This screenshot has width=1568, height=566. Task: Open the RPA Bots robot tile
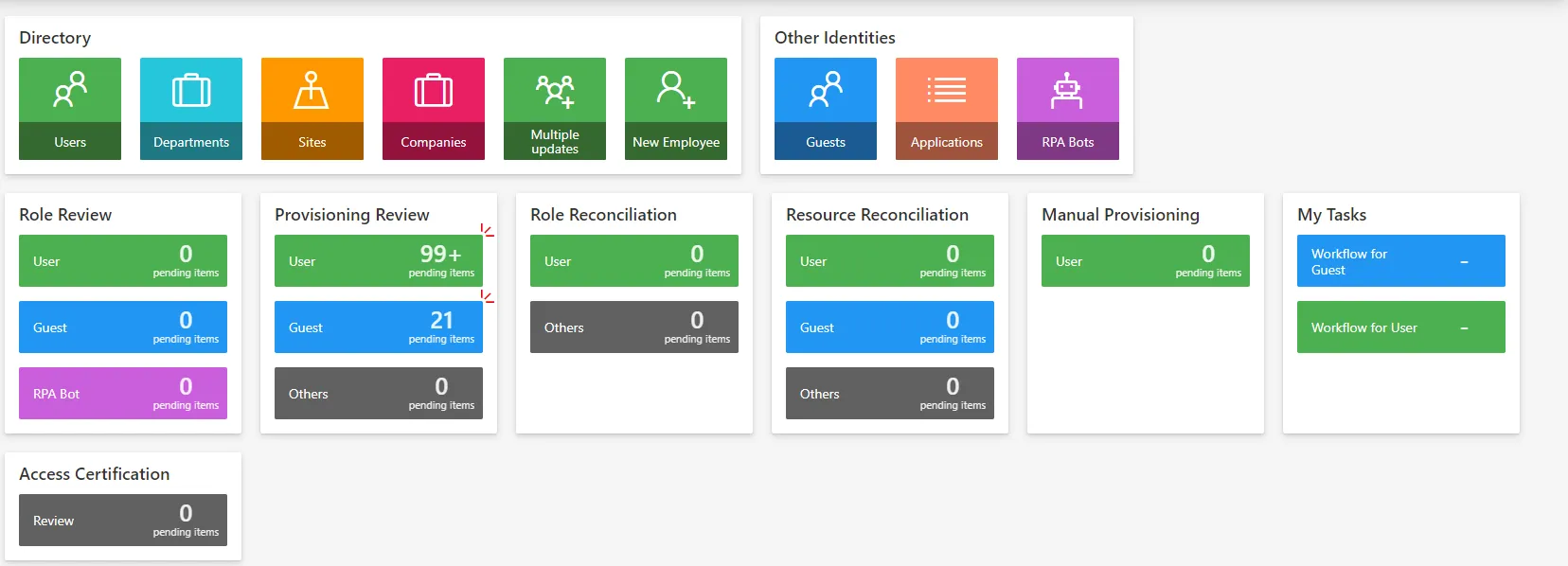[x=1068, y=109]
